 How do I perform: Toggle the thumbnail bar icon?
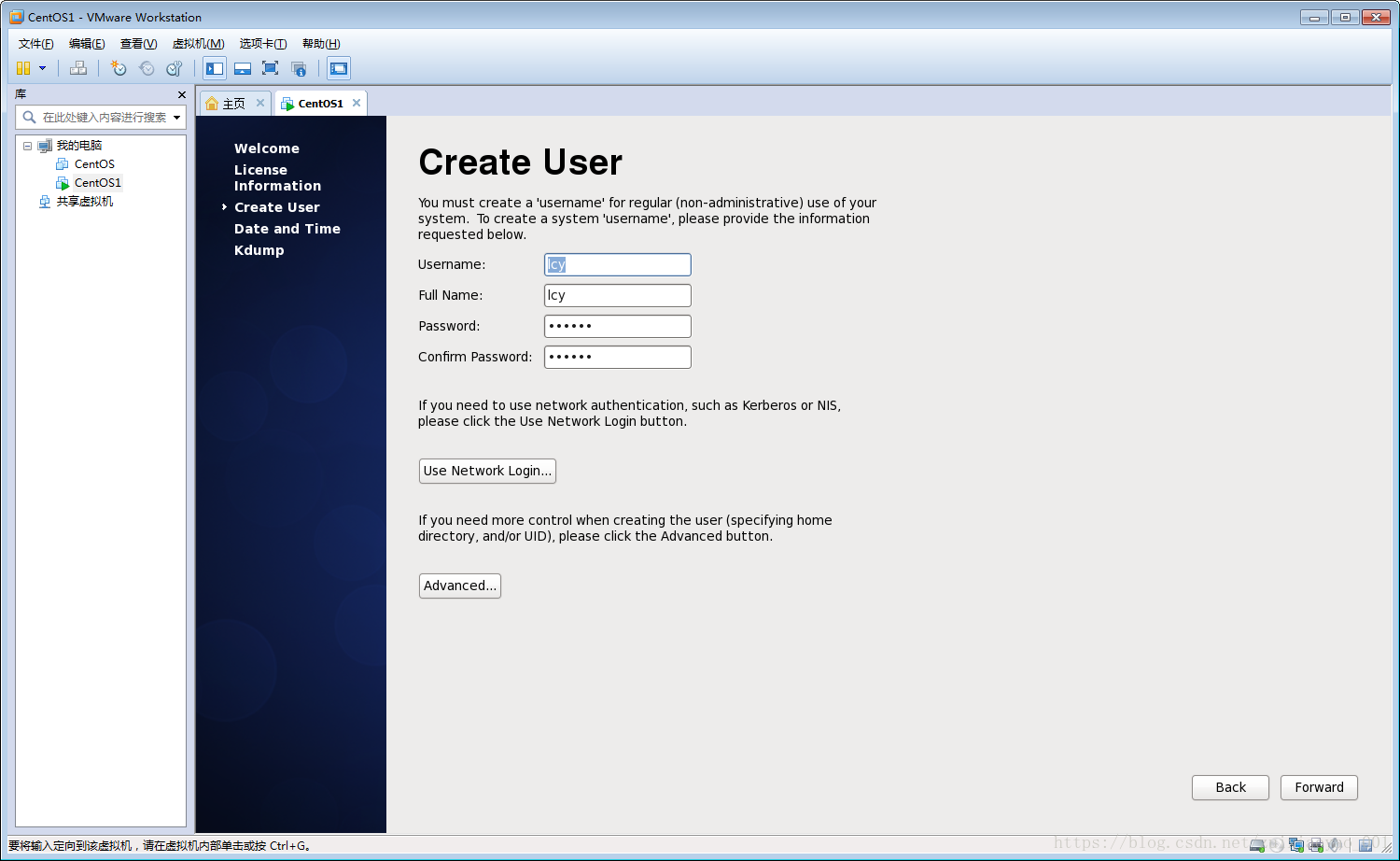click(243, 68)
